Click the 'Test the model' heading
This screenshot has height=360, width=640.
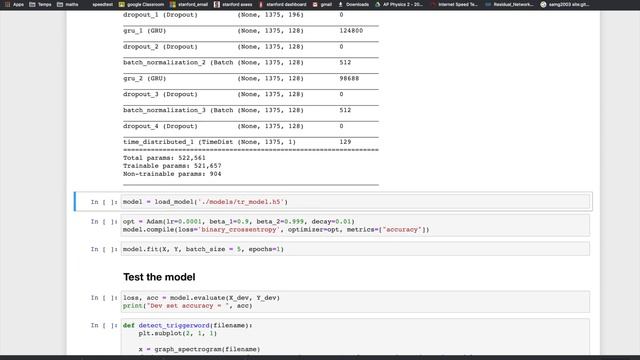159,277
